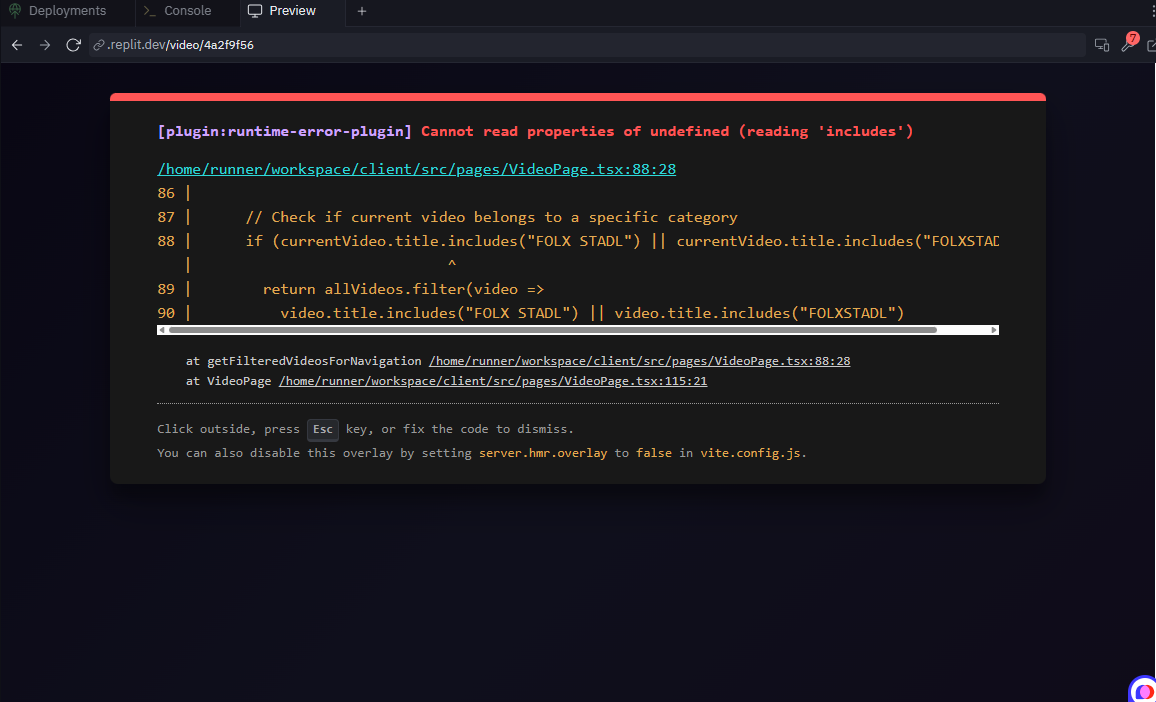Click the error message 'Cannot read properties' text

pyautogui.click(x=667, y=131)
